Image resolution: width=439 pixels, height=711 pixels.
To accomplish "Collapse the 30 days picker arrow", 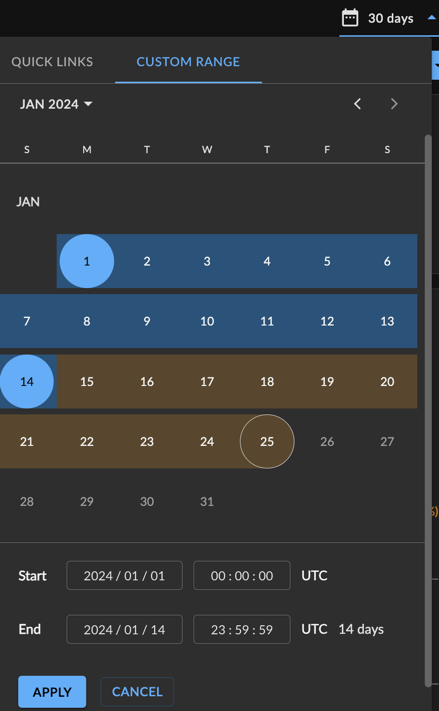I will click(431, 18).
